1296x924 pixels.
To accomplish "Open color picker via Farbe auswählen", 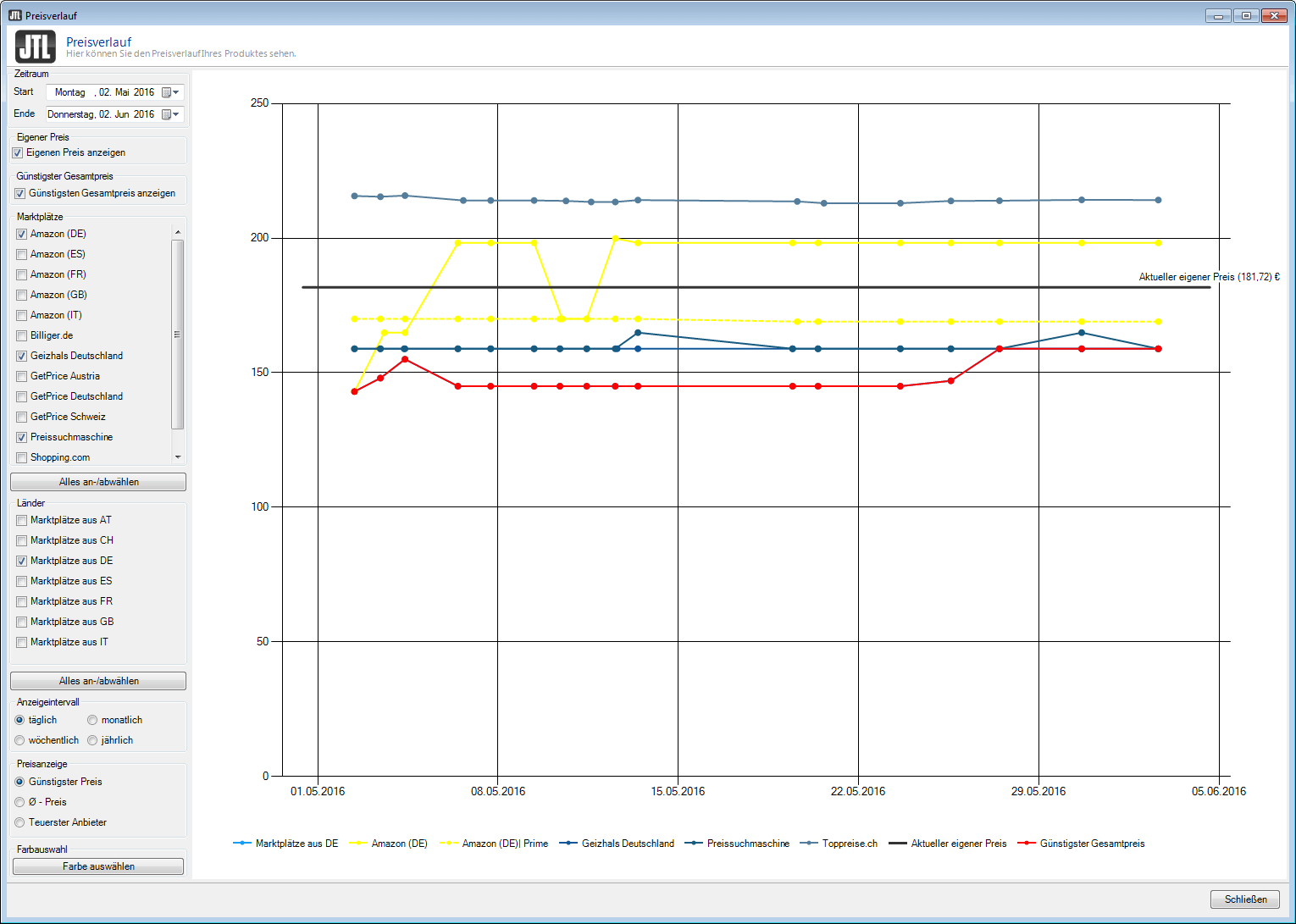I will click(98, 866).
